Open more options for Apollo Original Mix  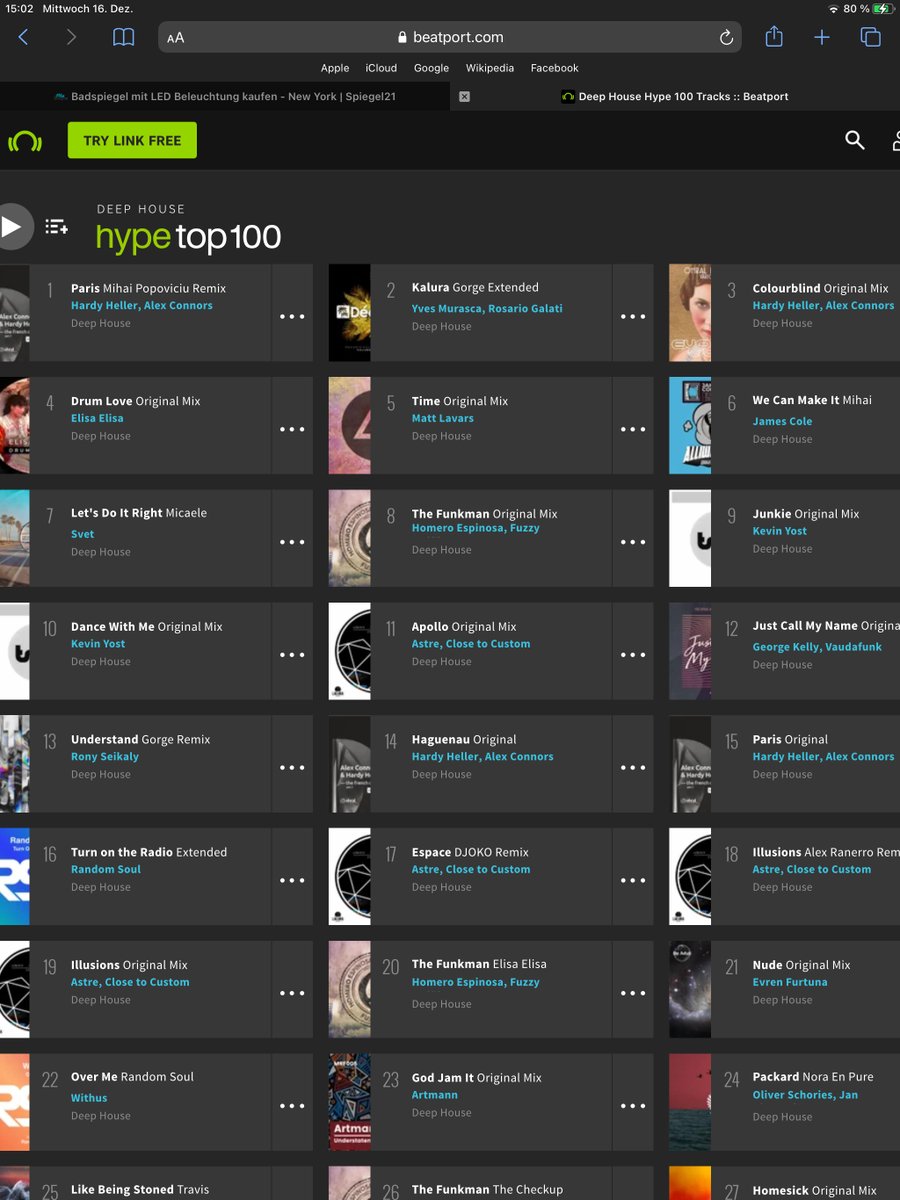tap(633, 655)
